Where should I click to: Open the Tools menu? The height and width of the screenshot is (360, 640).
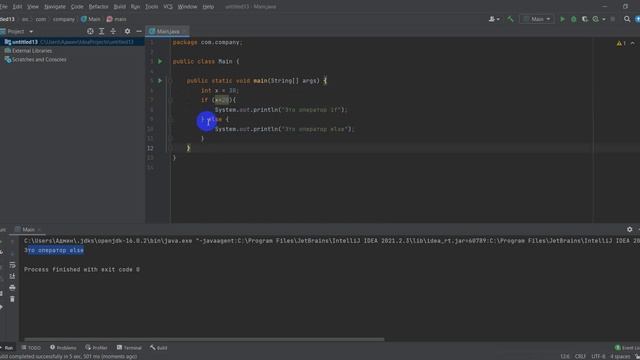(x=151, y=7)
